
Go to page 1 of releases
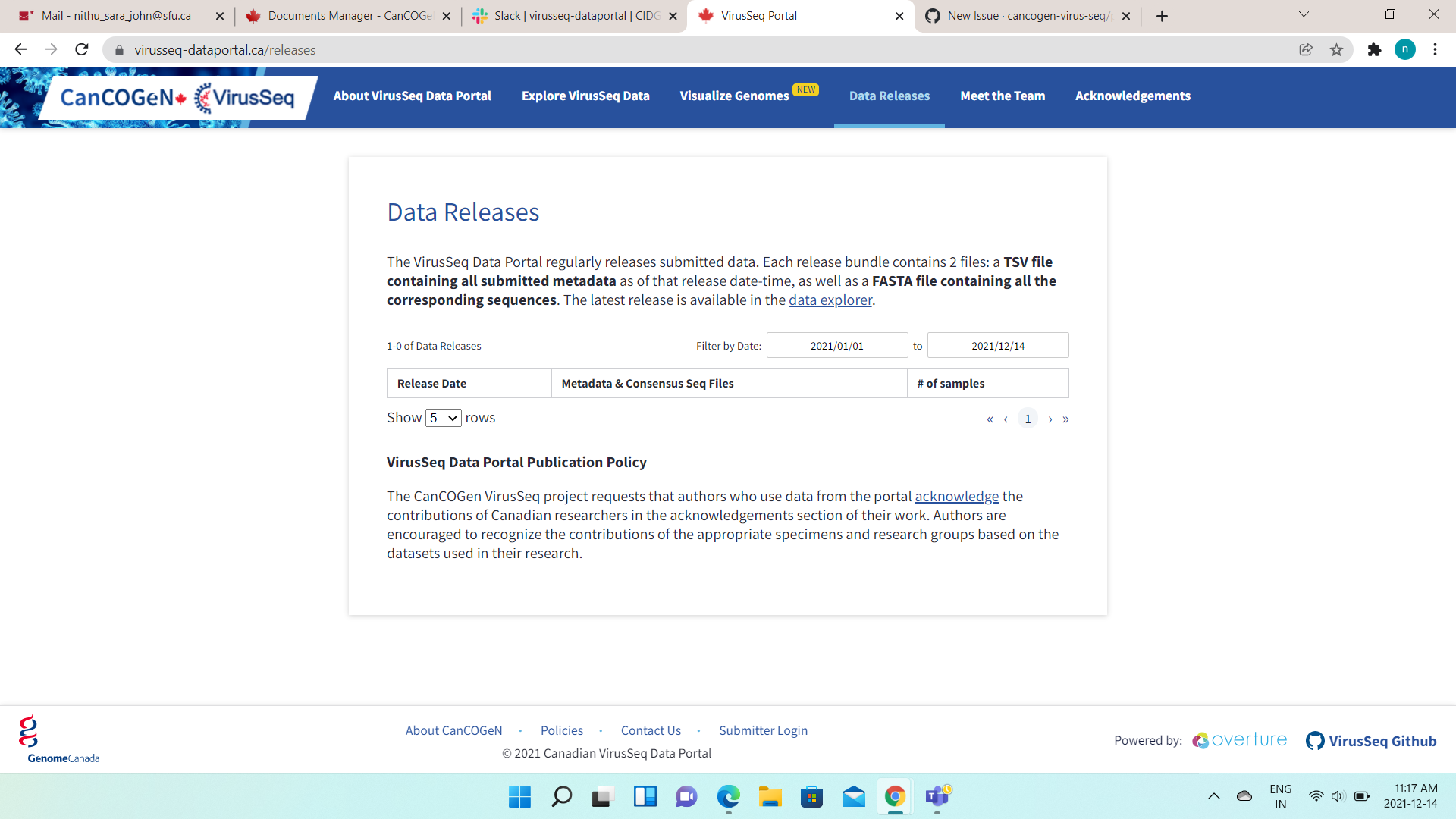click(x=1028, y=418)
